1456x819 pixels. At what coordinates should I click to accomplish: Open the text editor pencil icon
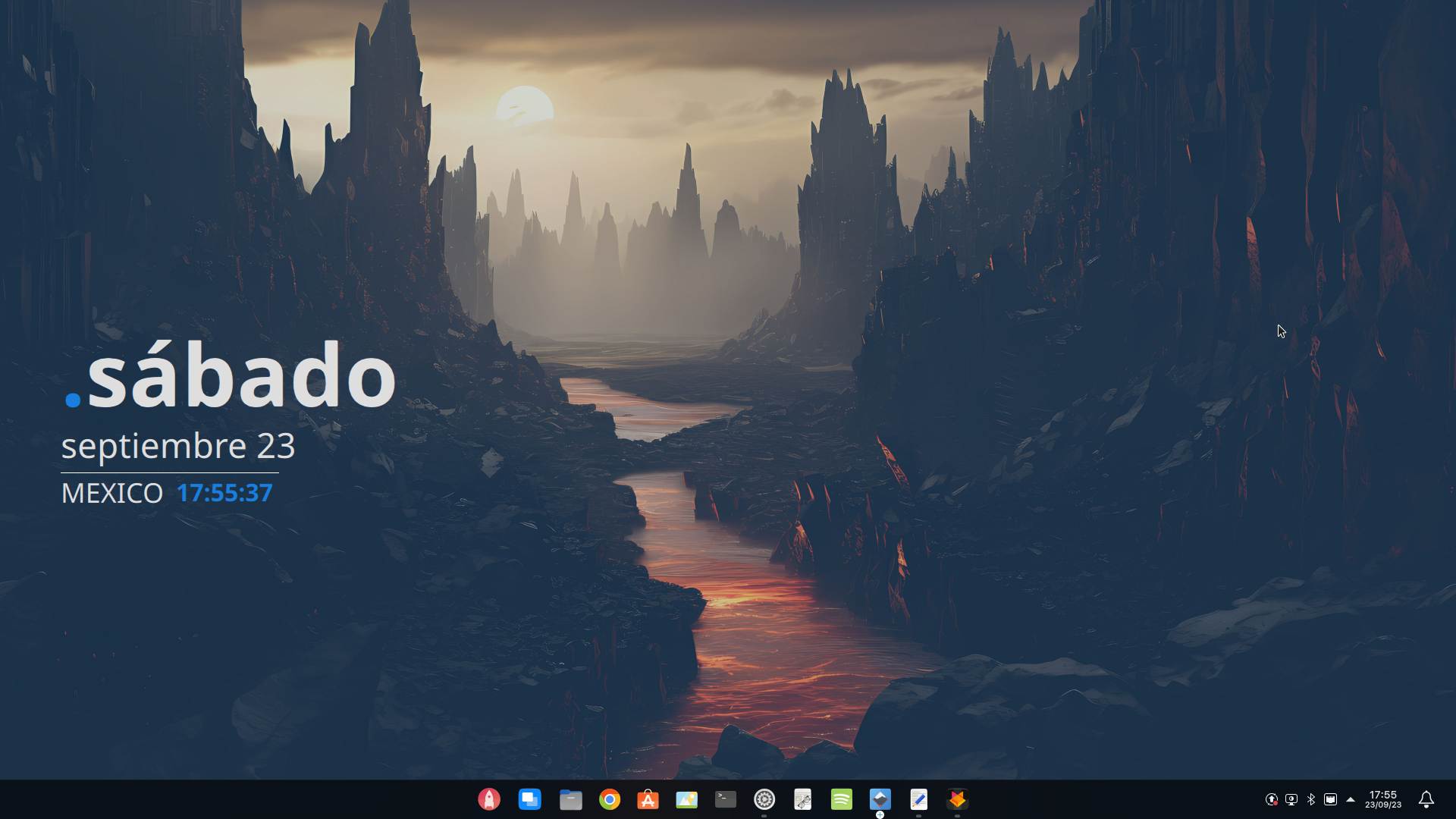918,799
